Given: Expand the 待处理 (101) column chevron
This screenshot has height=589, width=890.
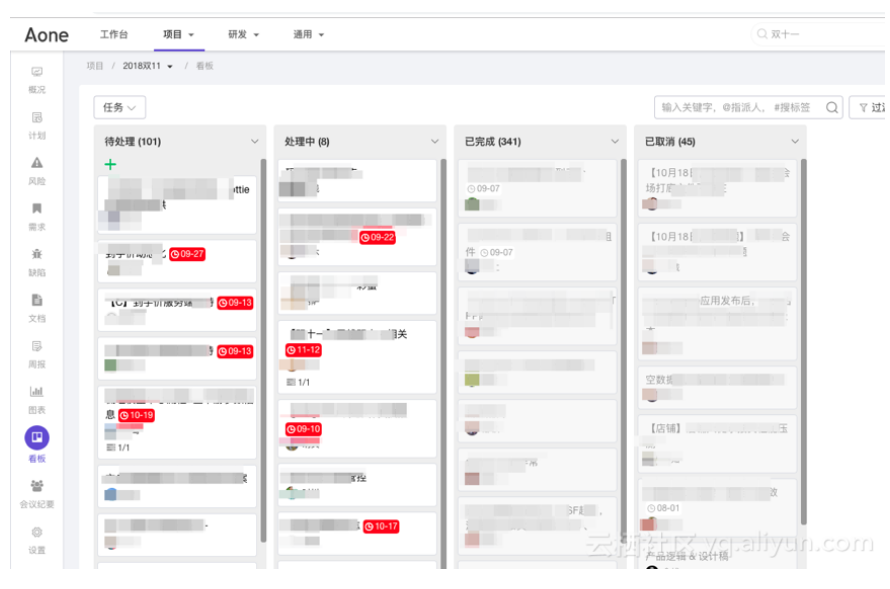Looking at the screenshot, I should [x=254, y=141].
